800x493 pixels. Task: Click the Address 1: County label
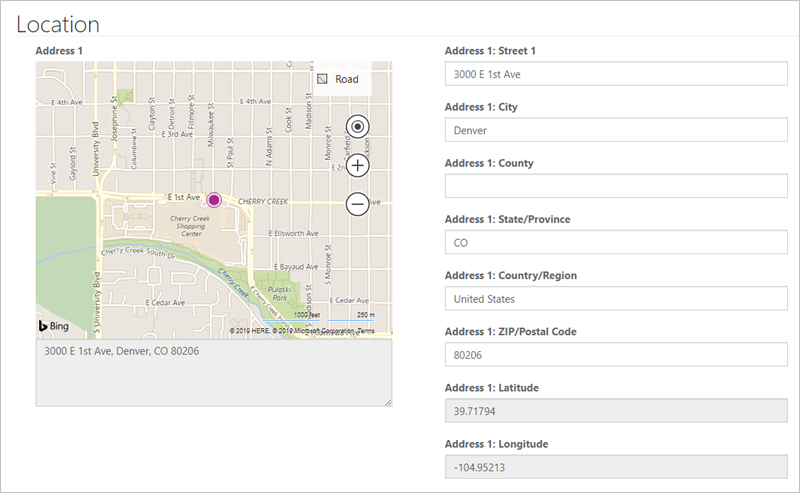pos(489,163)
